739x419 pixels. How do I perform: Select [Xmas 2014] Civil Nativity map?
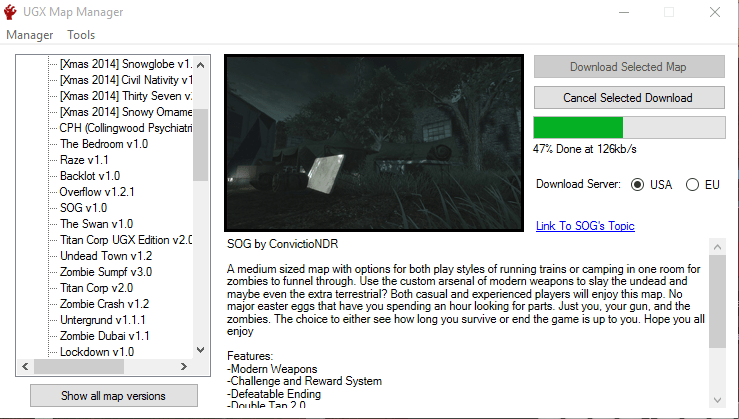coord(126,80)
